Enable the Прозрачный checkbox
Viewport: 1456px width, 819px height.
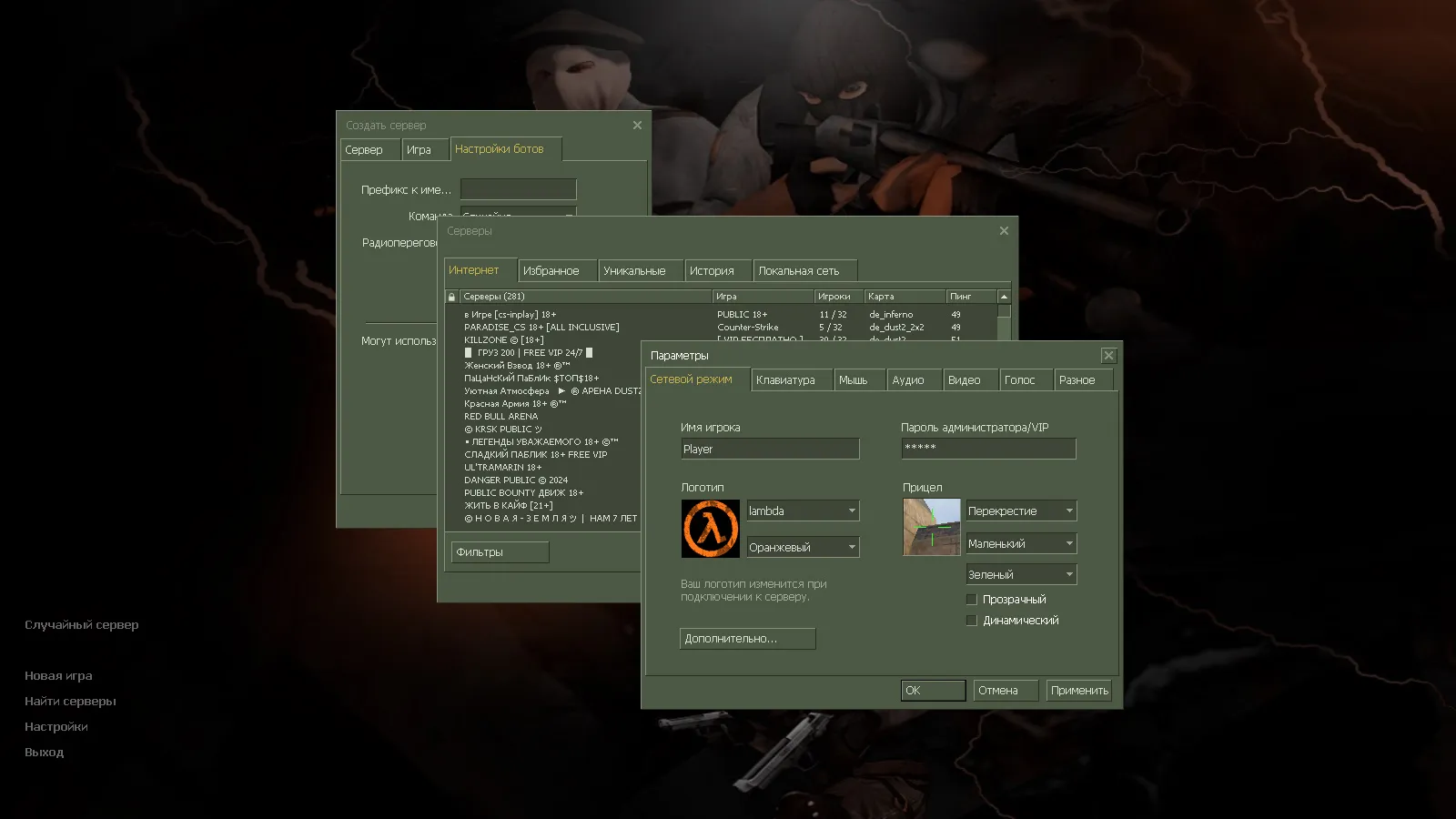(972, 599)
